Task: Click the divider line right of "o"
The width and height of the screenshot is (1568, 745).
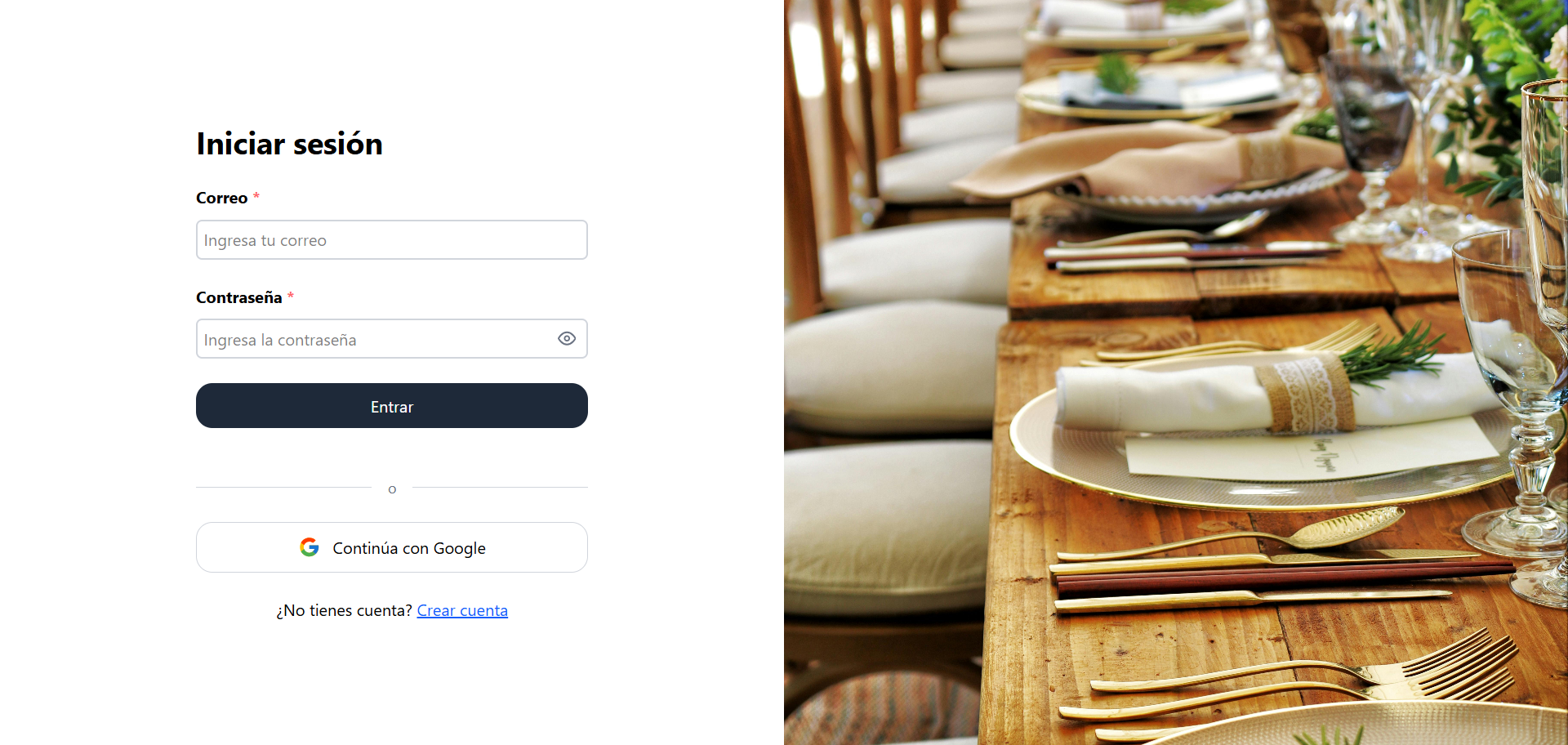Action: 500,488
